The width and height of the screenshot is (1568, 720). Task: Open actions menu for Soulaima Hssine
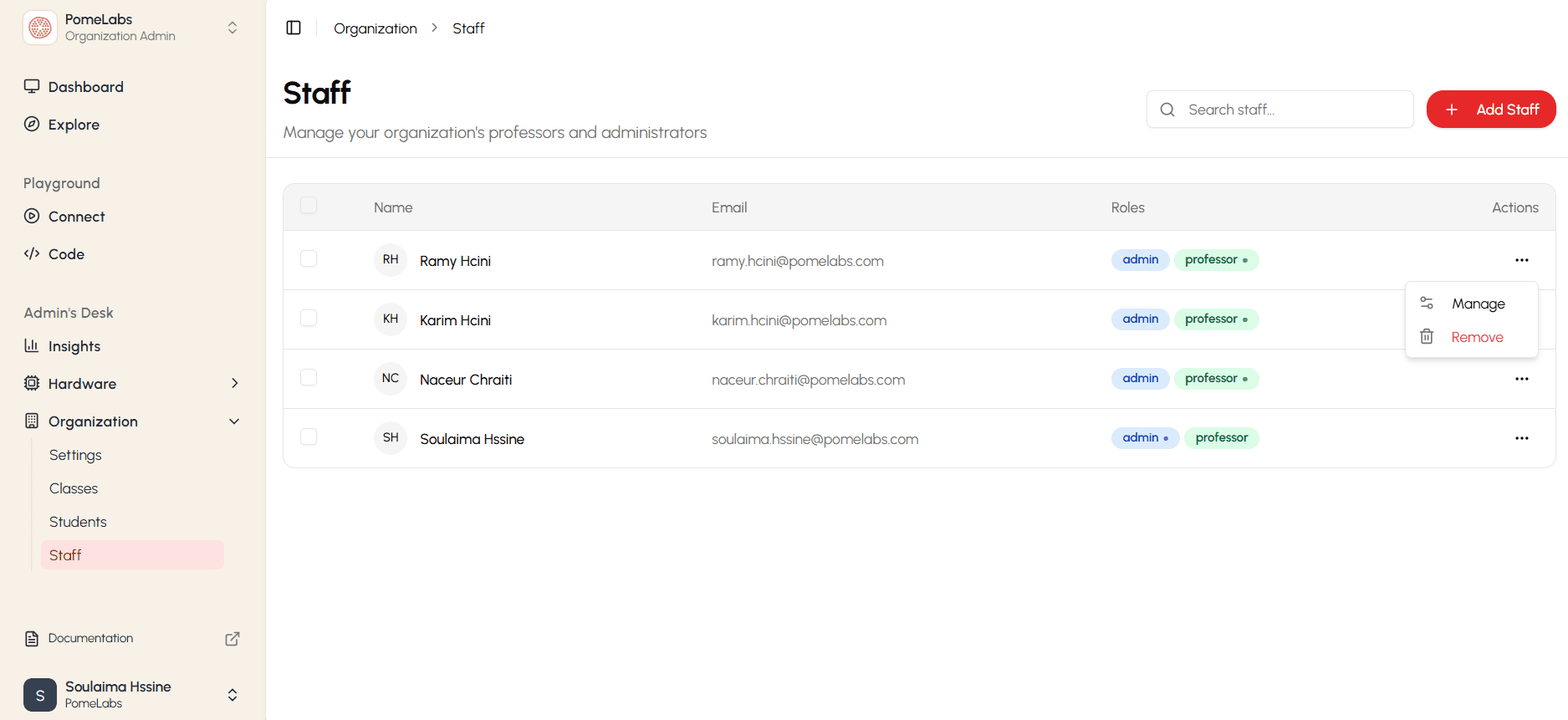coord(1522,438)
